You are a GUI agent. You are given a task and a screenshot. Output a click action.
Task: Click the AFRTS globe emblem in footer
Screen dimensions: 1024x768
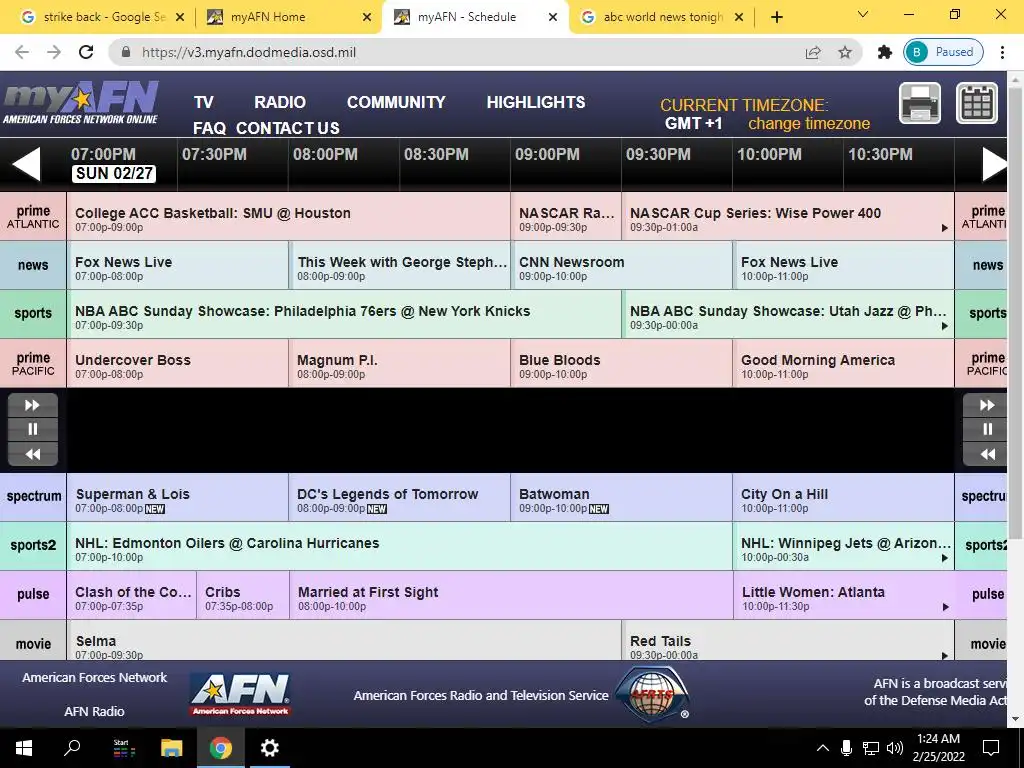pos(652,695)
